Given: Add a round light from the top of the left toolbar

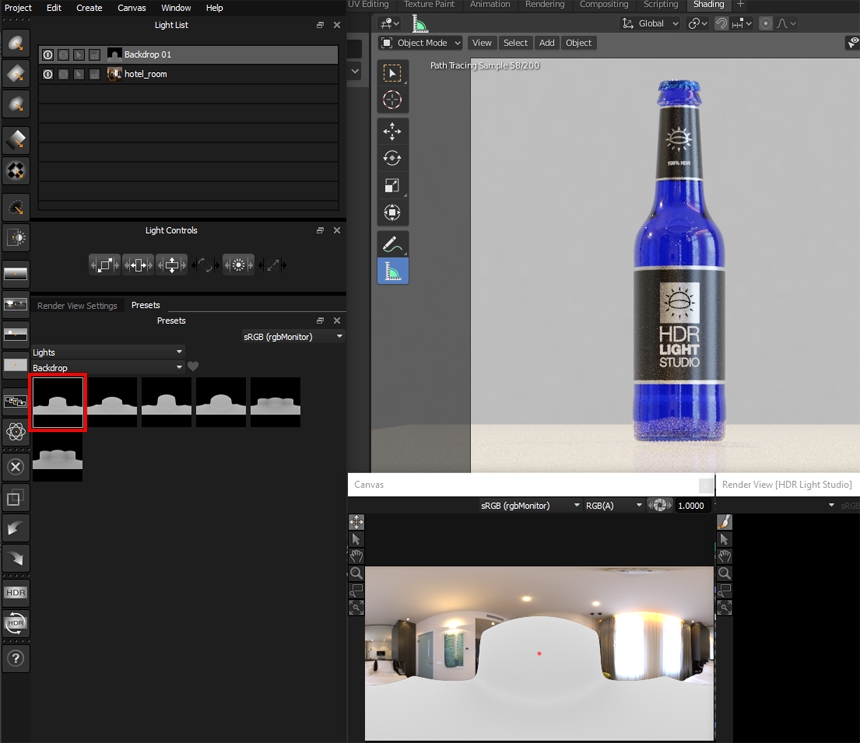Looking at the screenshot, I should (x=16, y=43).
